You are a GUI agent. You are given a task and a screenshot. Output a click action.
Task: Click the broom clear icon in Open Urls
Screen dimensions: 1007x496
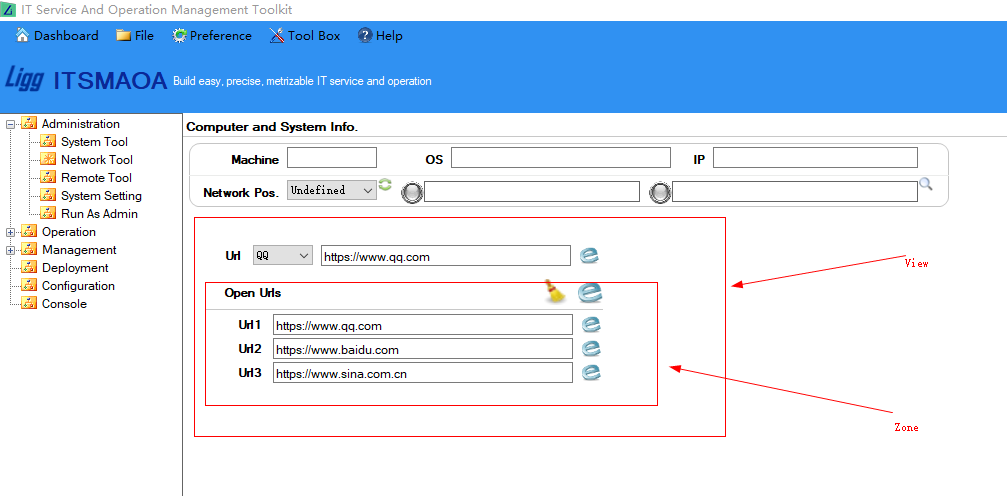point(556,291)
